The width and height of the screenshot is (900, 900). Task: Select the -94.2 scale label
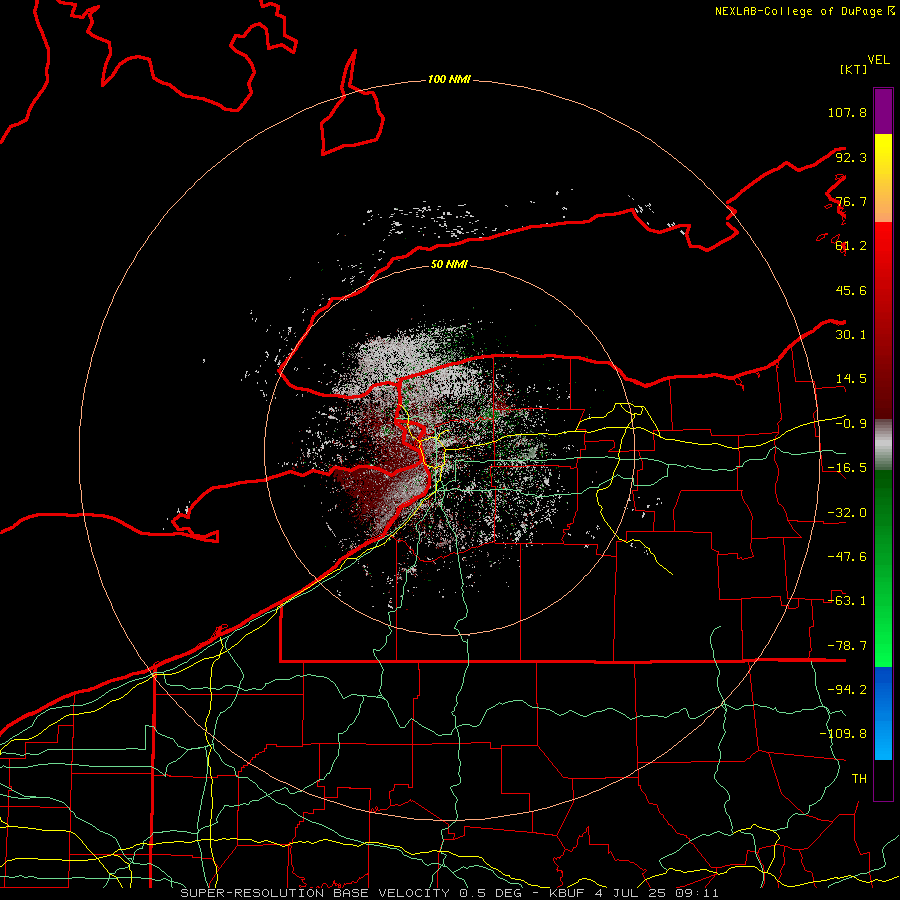pos(847,689)
